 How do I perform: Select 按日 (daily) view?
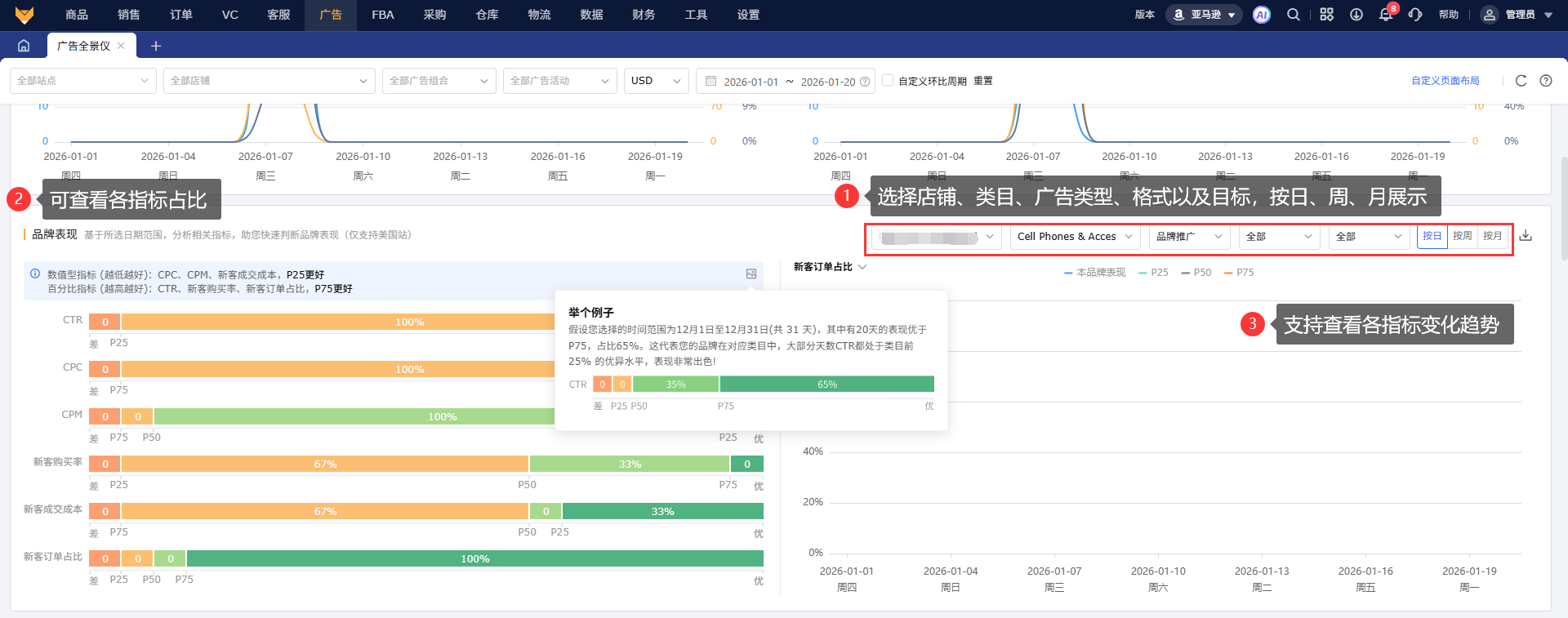click(x=1432, y=236)
